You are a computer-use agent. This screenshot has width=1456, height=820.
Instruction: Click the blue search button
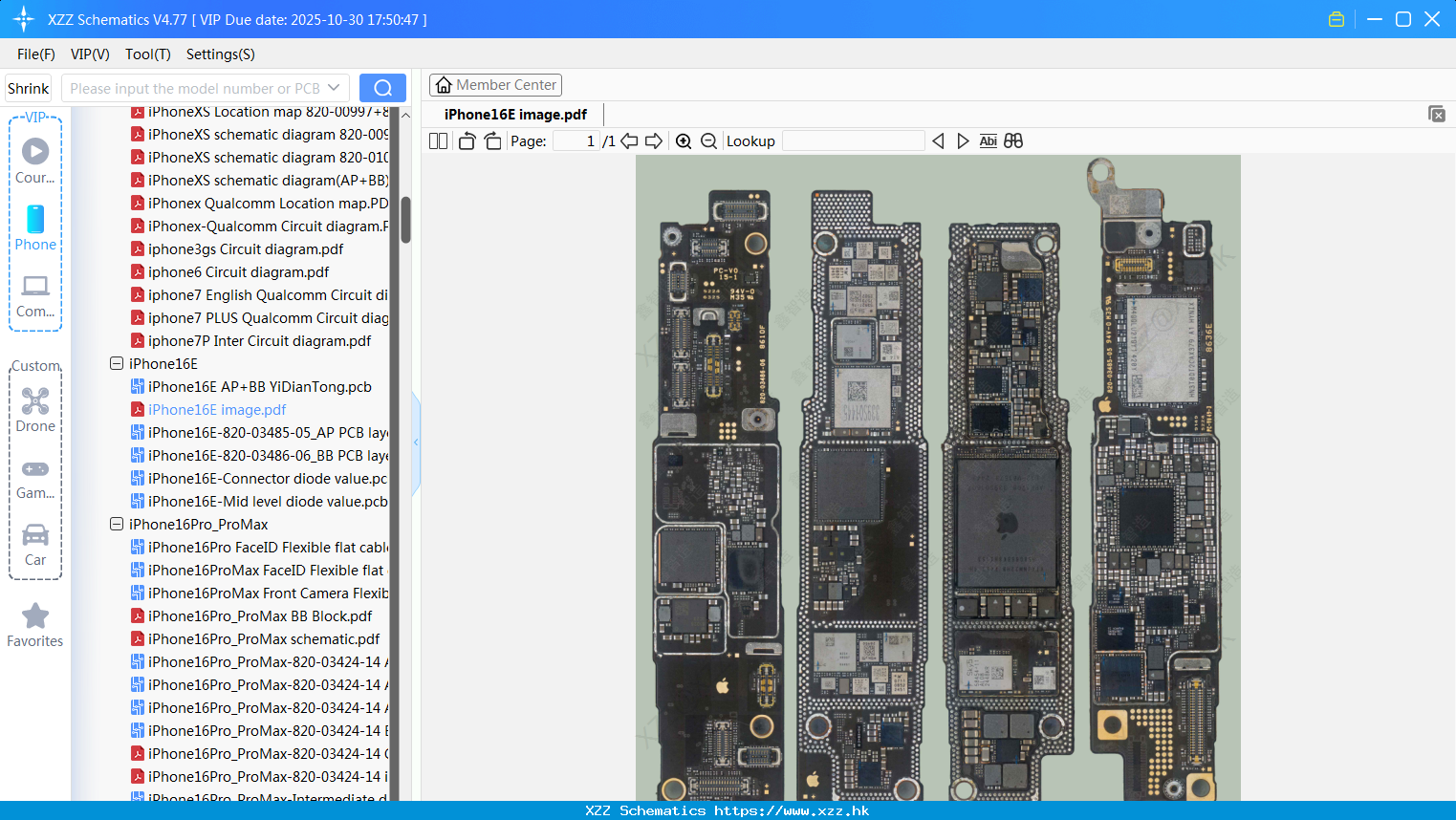click(x=382, y=88)
